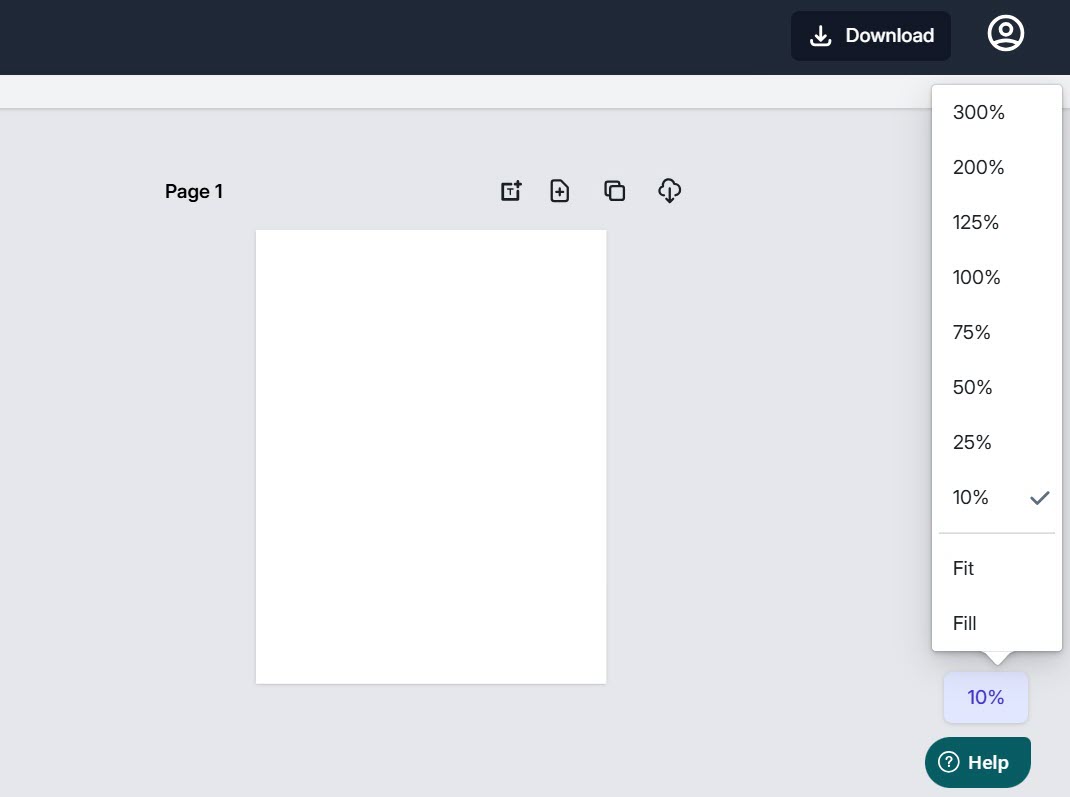Viewport: 1070px width, 797px height.
Task: Select 300% zoom option
Action: tap(979, 113)
